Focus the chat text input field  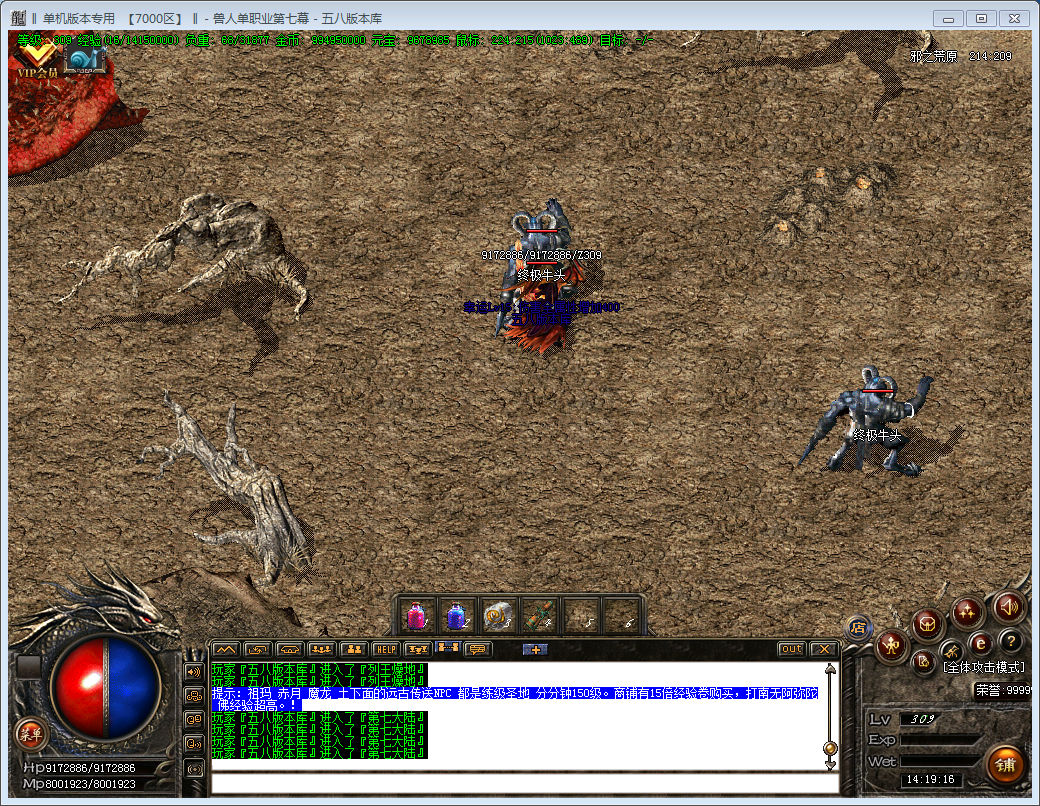(525, 783)
